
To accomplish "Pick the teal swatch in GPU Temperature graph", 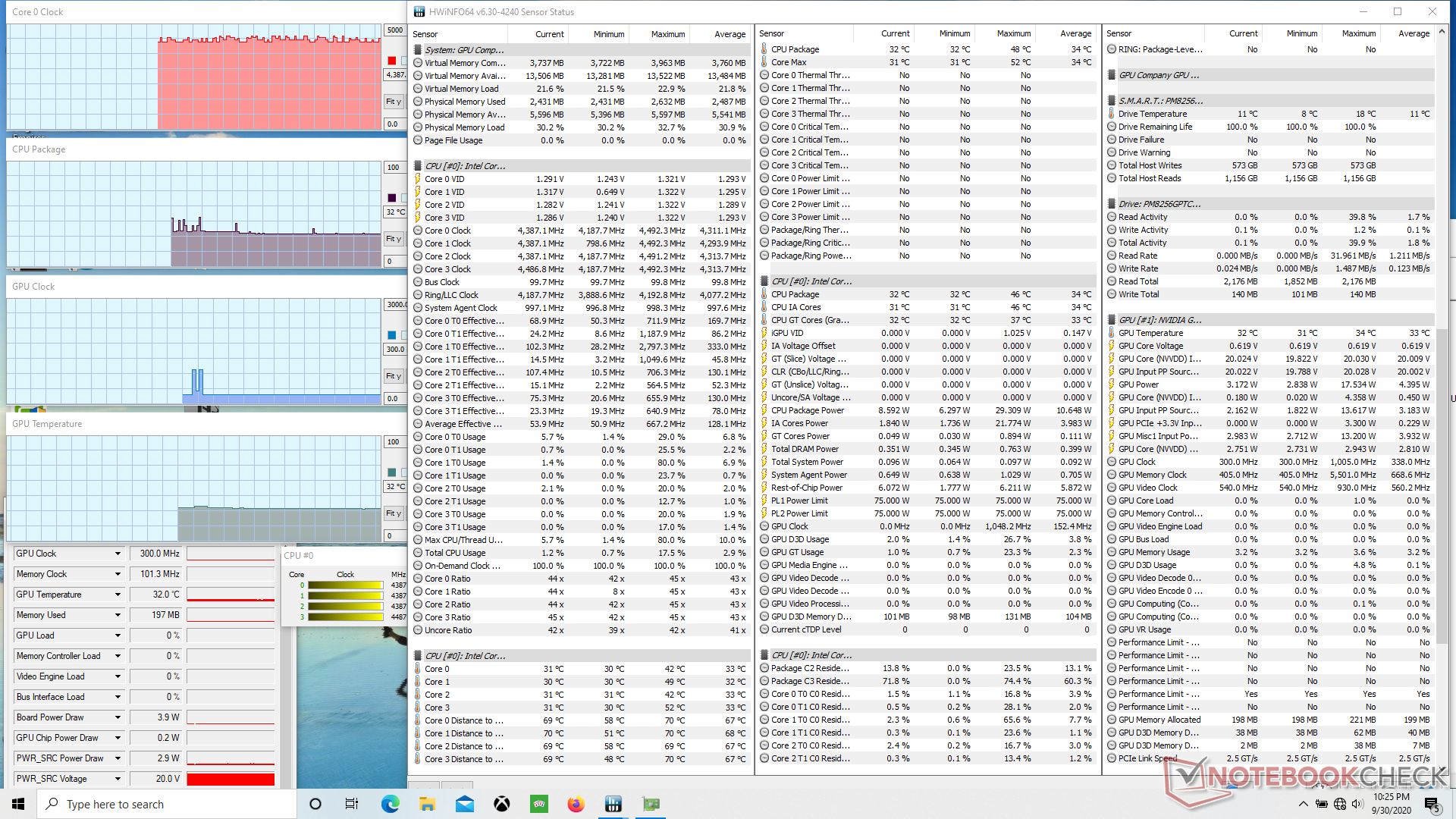I will pyautogui.click(x=392, y=472).
